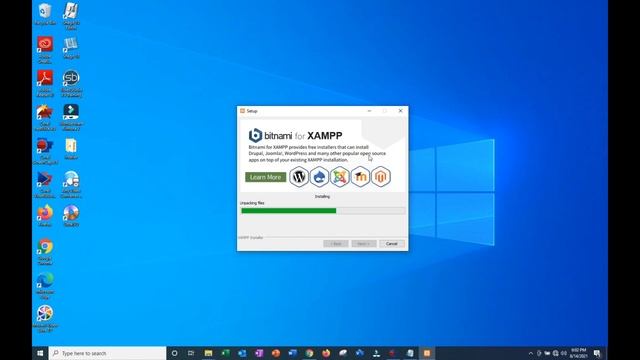Viewport: 640px width, 360px height.
Task: Click the taskbar clock and date
Action: point(578,353)
